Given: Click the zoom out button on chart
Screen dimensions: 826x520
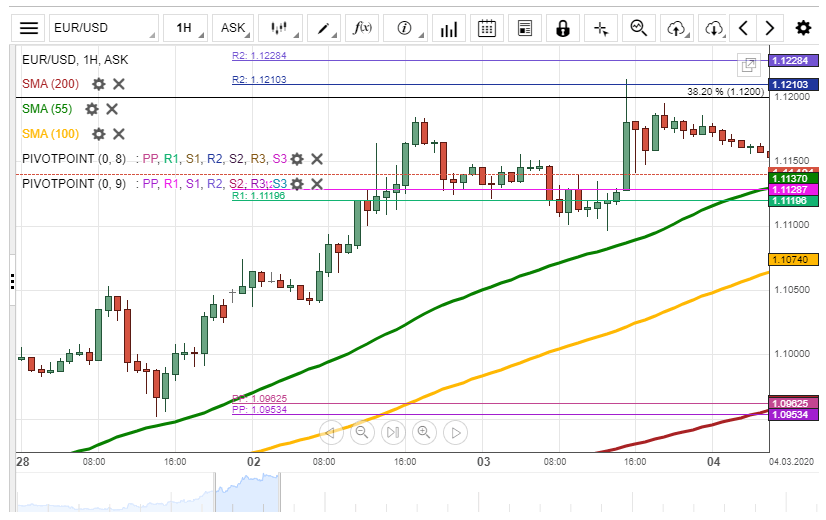Looking at the screenshot, I should (362, 433).
